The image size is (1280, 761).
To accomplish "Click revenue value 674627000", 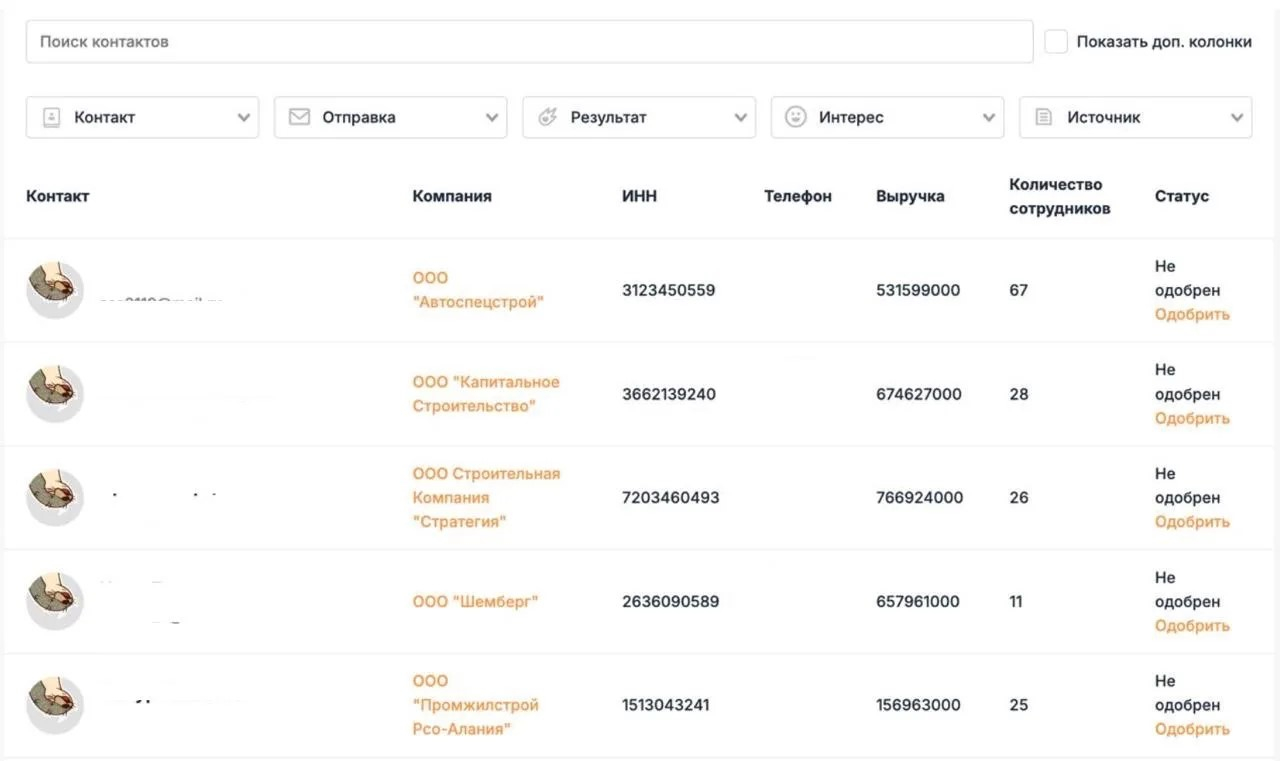I will pos(919,394).
